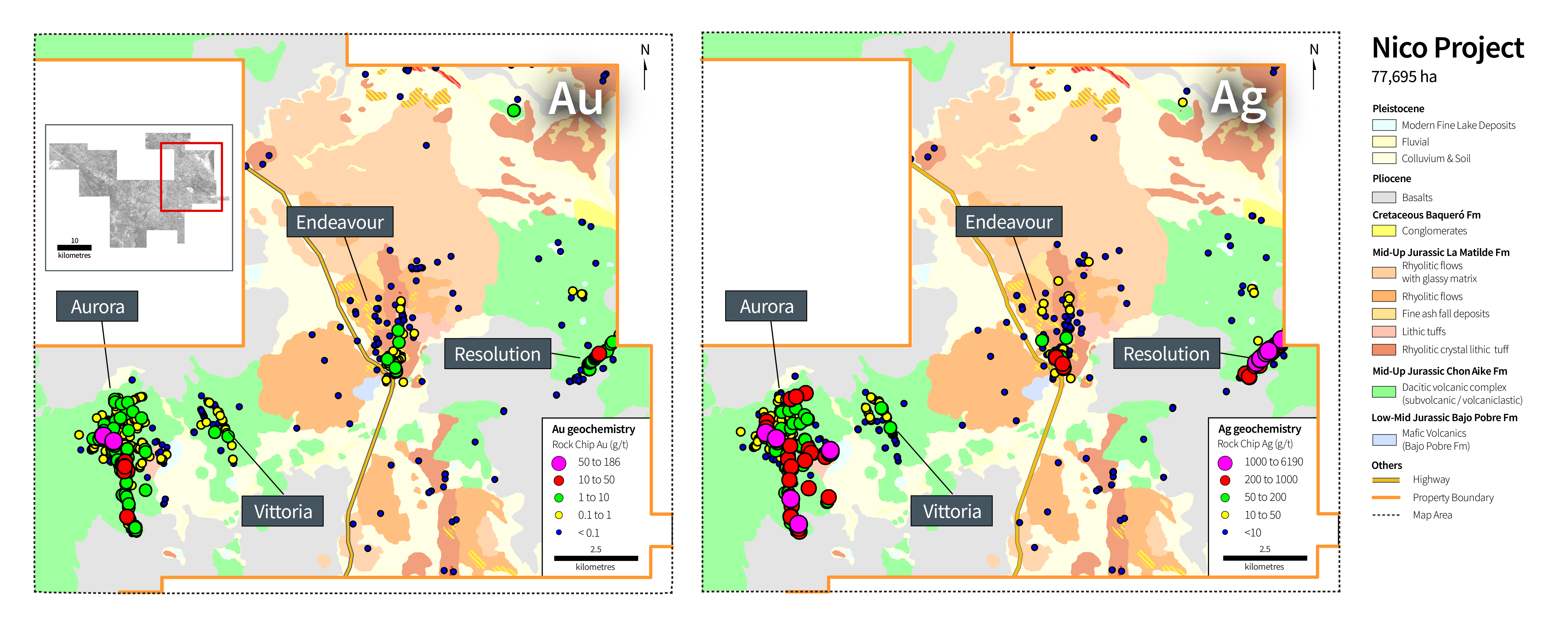Click the Aurora label on the Ag map

tap(766, 306)
